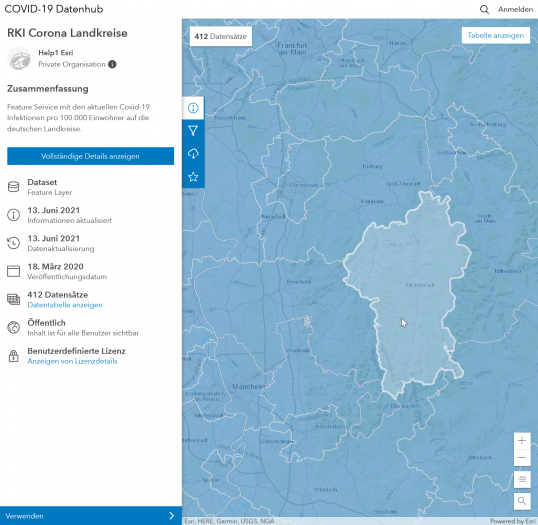
Task: Open the cloud download tool
Action: pyautogui.click(x=193, y=154)
